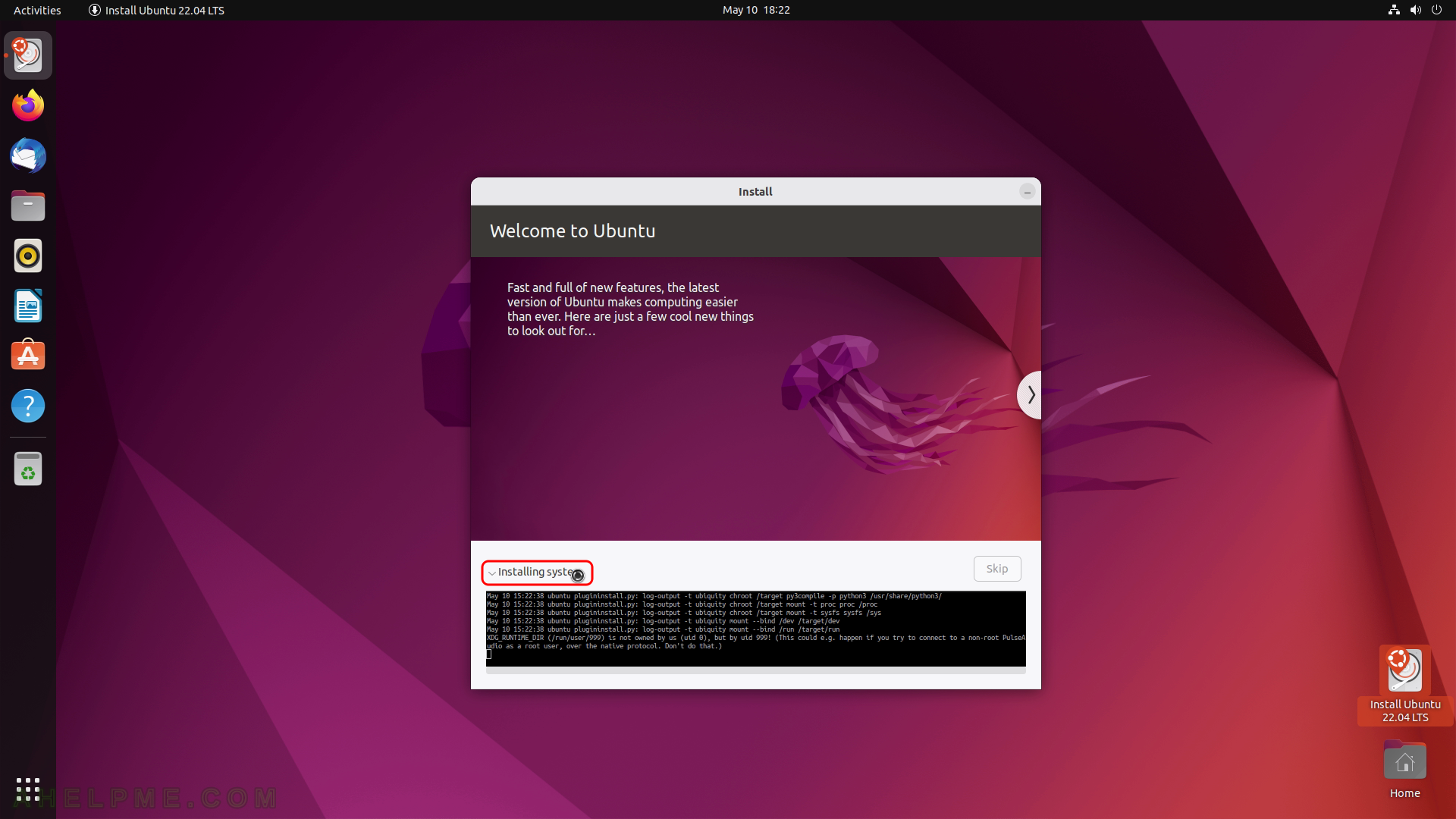Launch Firefox from the dock
This screenshot has height=819, width=1456.
[x=28, y=105]
